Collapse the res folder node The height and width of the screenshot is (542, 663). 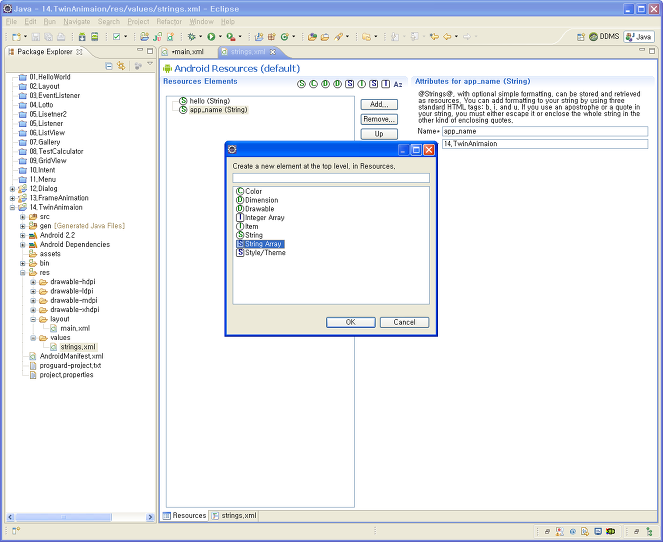(23, 273)
